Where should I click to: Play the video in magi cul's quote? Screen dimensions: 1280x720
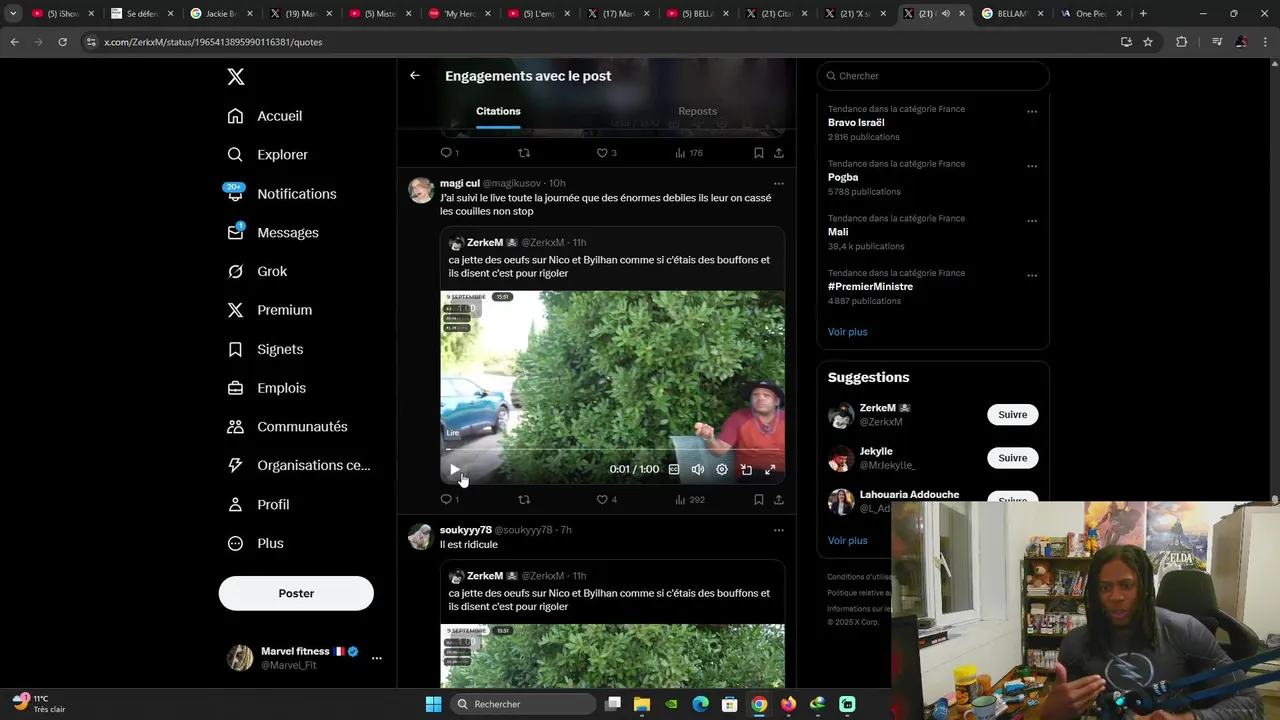455,469
